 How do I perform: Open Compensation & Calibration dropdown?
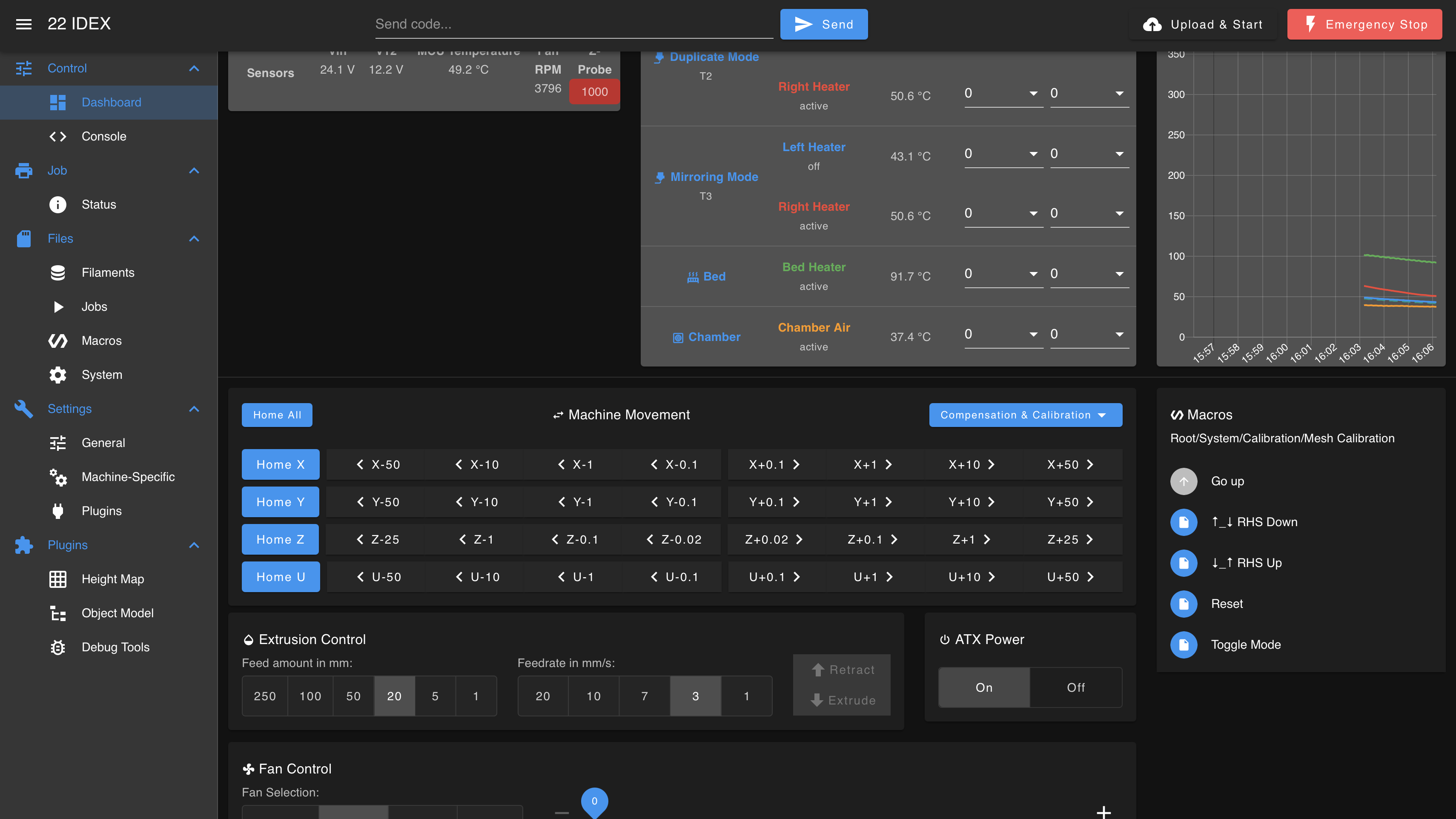tap(1025, 415)
